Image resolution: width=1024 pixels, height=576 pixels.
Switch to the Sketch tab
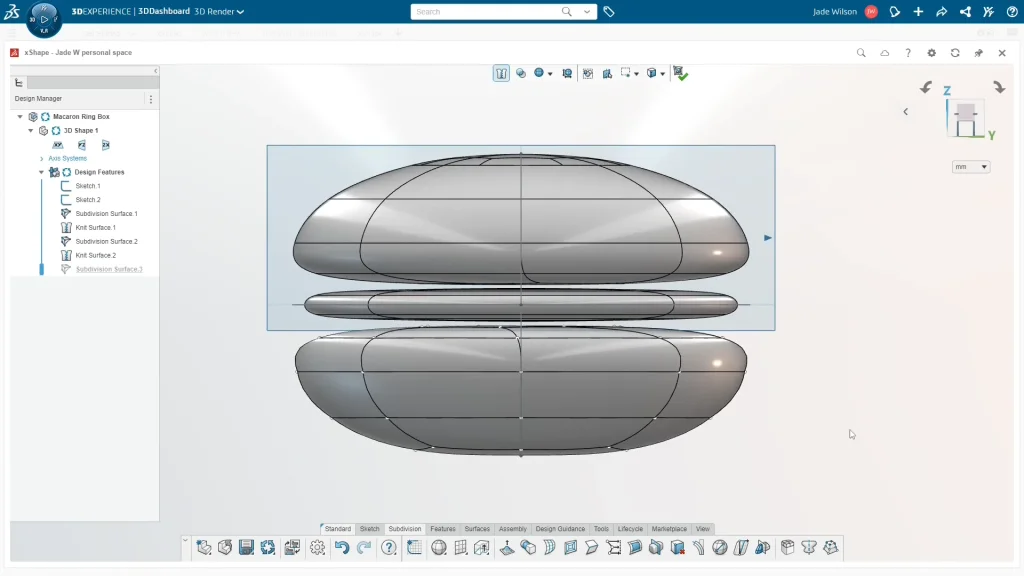[370, 529]
